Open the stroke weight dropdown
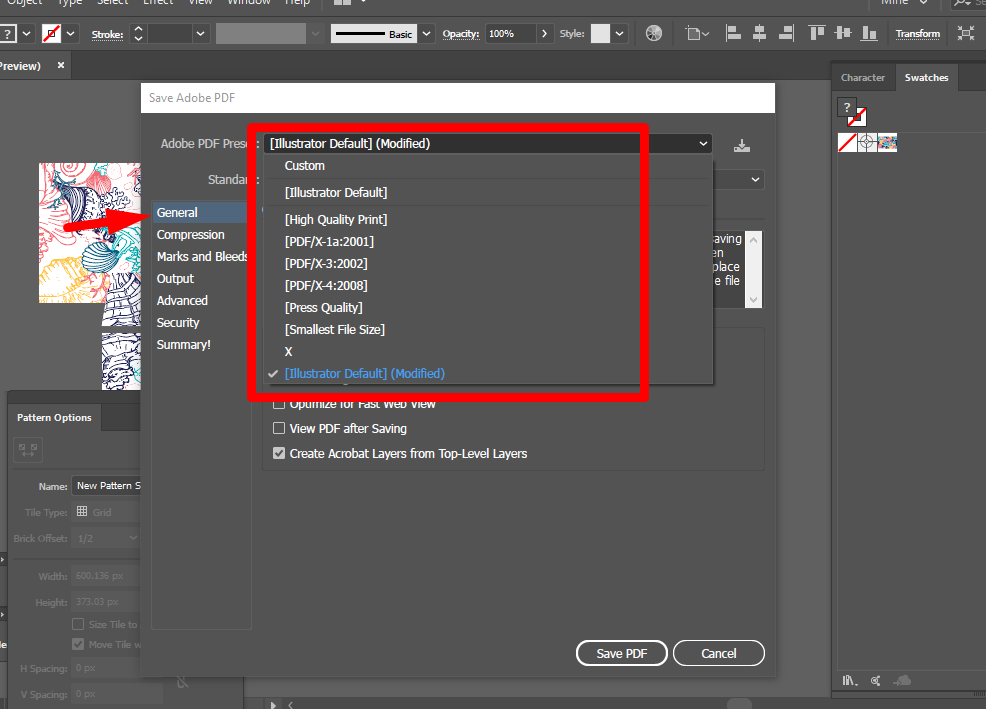986x709 pixels. point(201,33)
